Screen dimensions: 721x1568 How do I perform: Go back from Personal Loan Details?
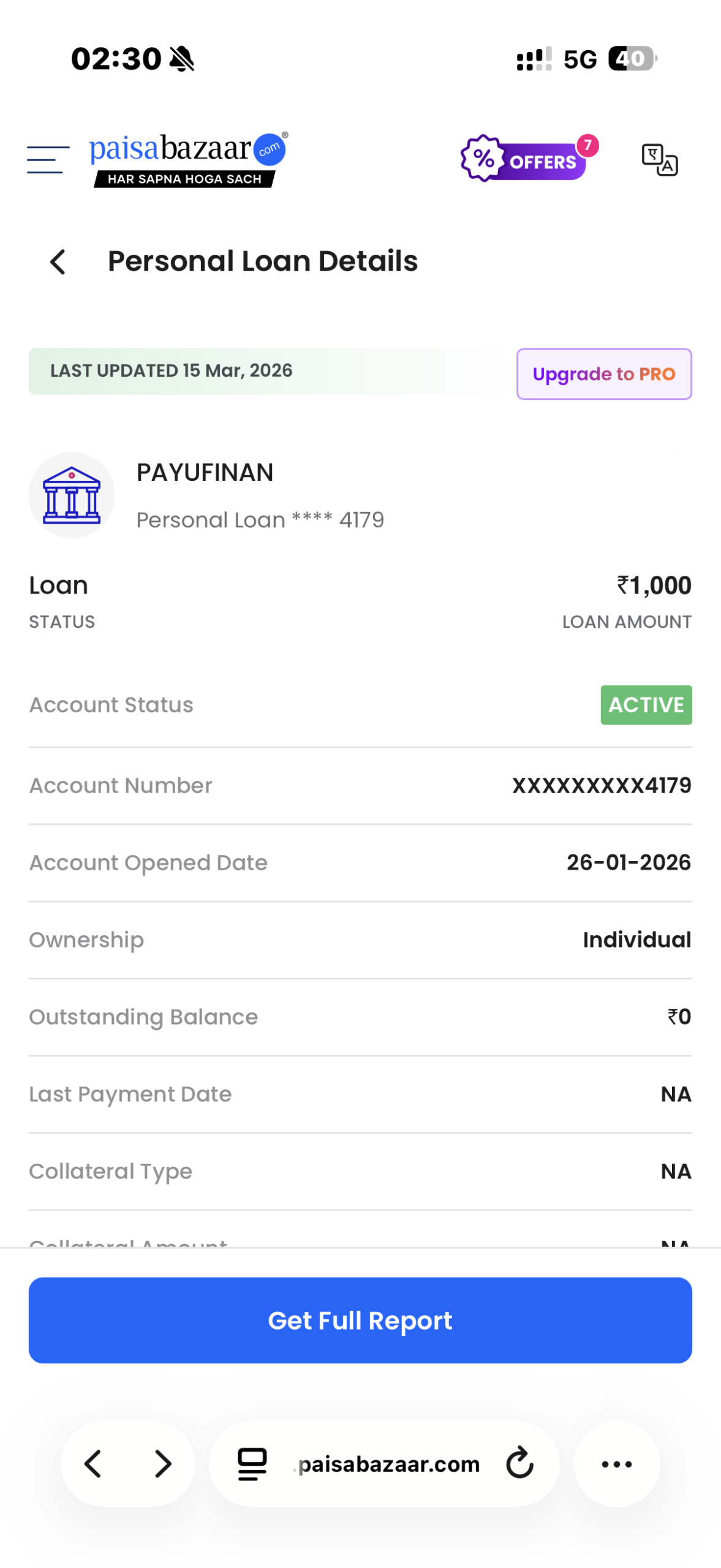[58, 262]
